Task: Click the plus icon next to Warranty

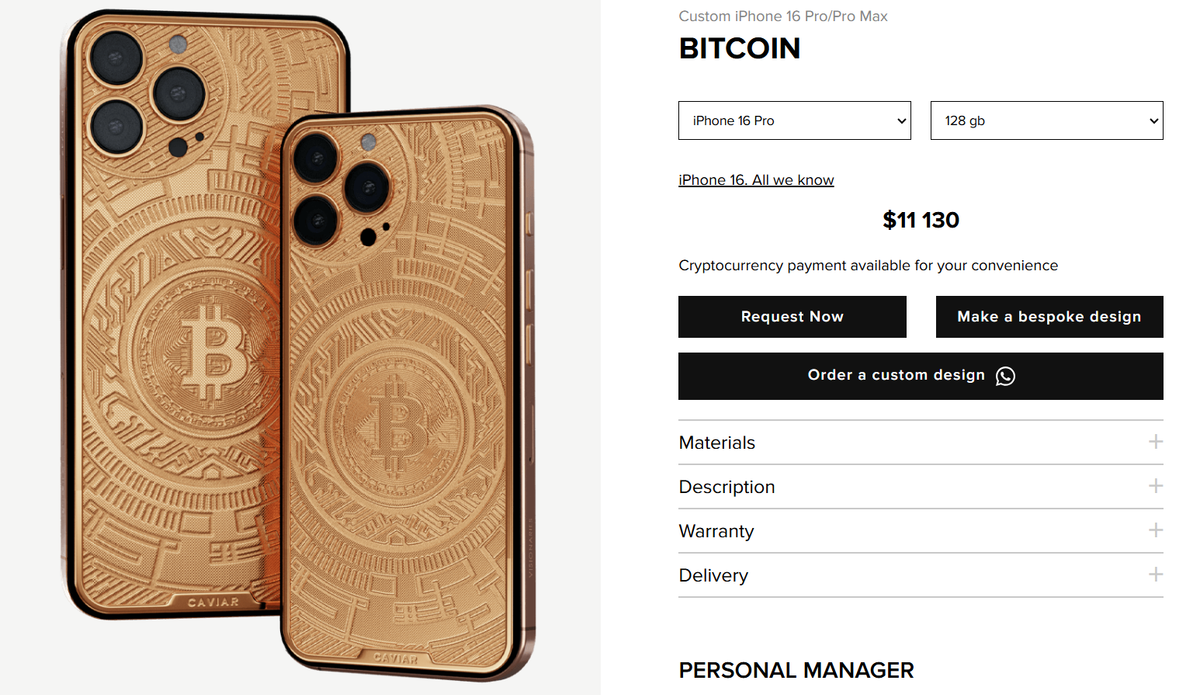Action: (x=1155, y=530)
